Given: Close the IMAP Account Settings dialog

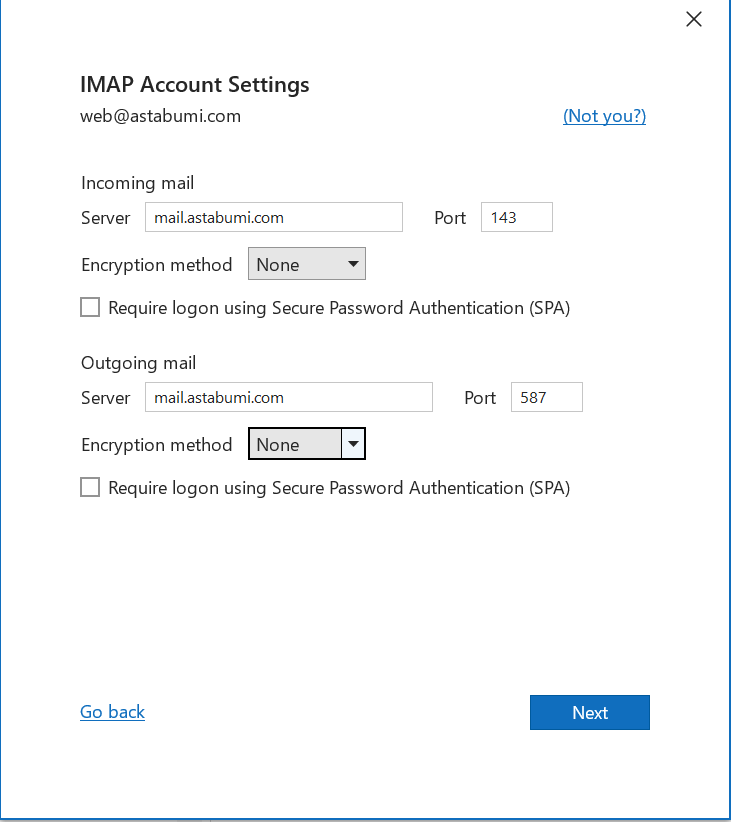Looking at the screenshot, I should click(x=694, y=19).
